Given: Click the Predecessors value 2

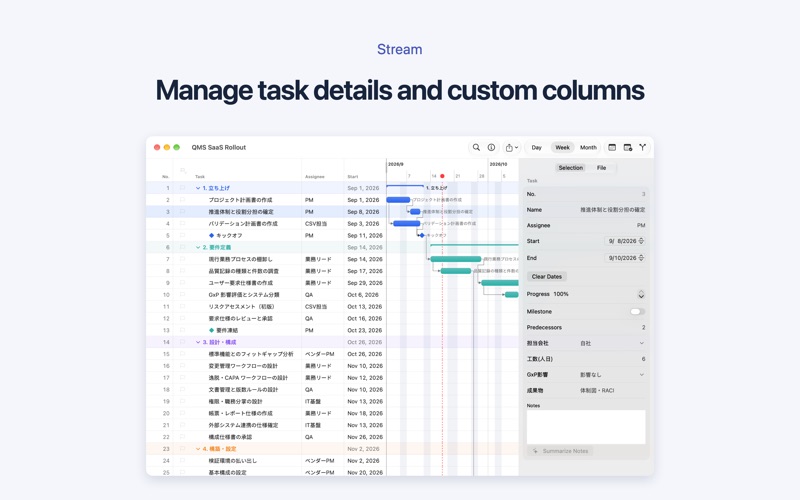Looking at the screenshot, I should [x=643, y=328].
